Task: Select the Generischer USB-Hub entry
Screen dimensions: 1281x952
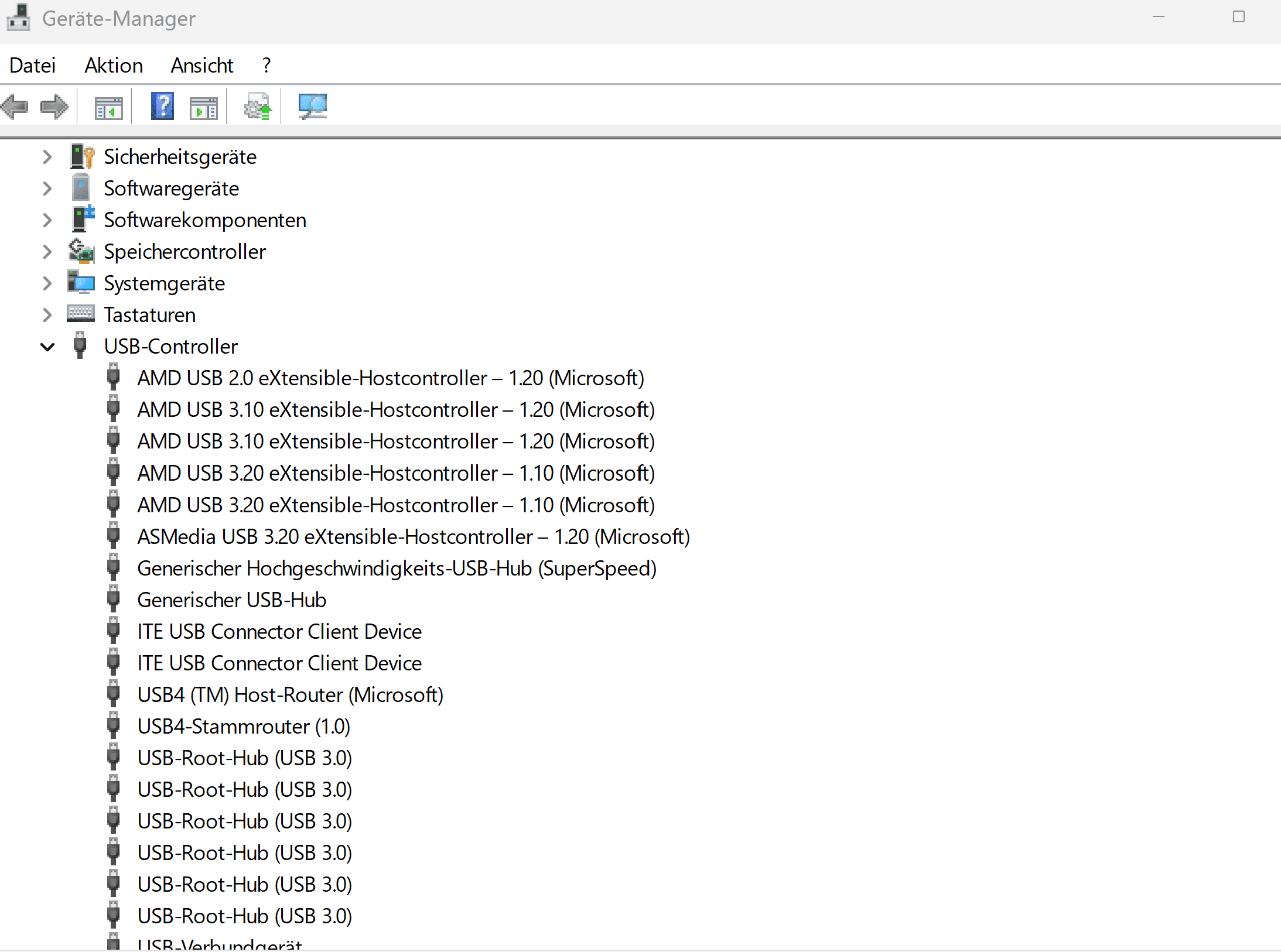Action: [x=232, y=600]
